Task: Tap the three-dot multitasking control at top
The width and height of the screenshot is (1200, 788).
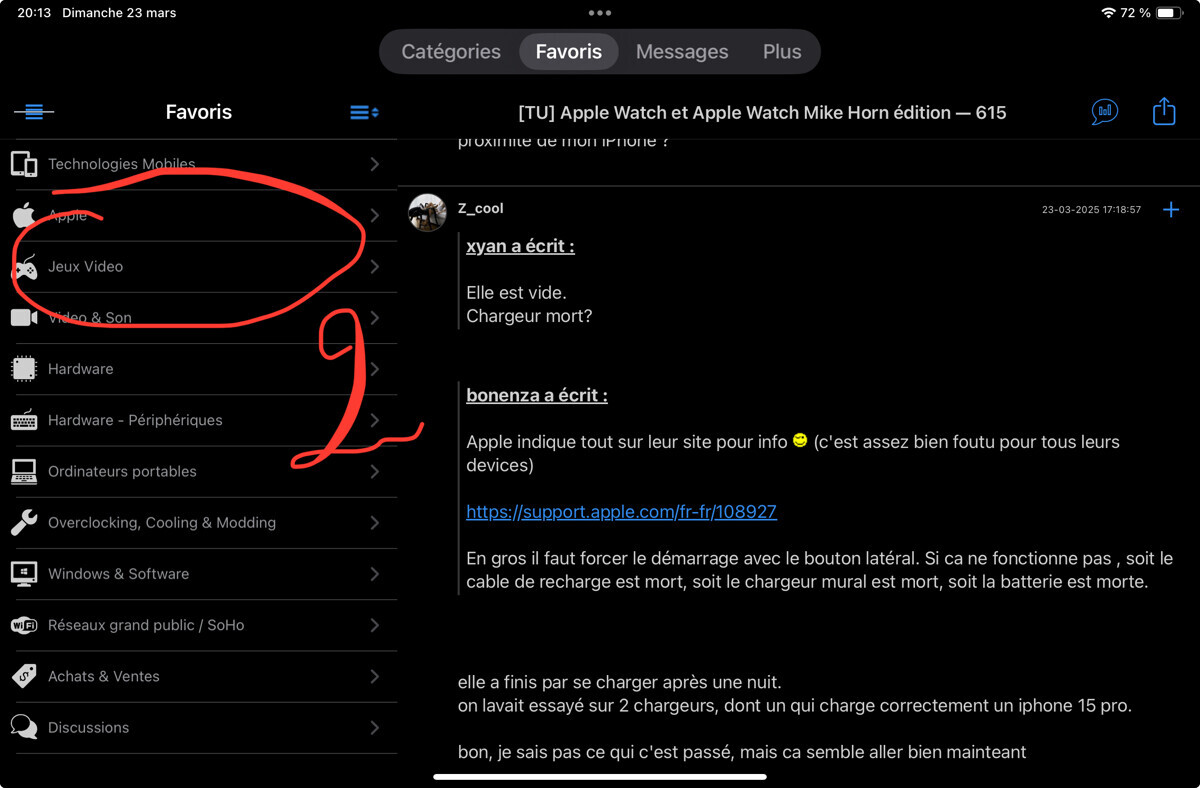Action: click(600, 13)
